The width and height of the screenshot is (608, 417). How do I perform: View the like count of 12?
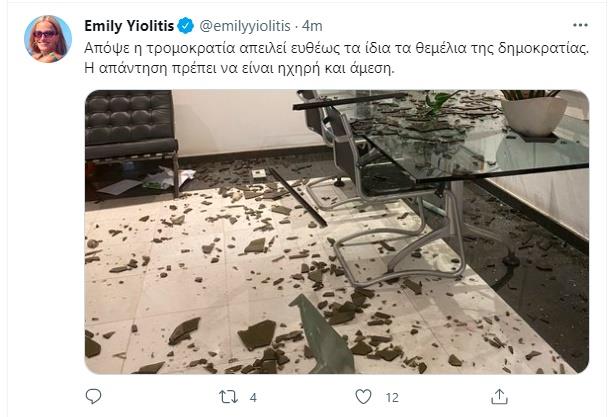(392, 397)
